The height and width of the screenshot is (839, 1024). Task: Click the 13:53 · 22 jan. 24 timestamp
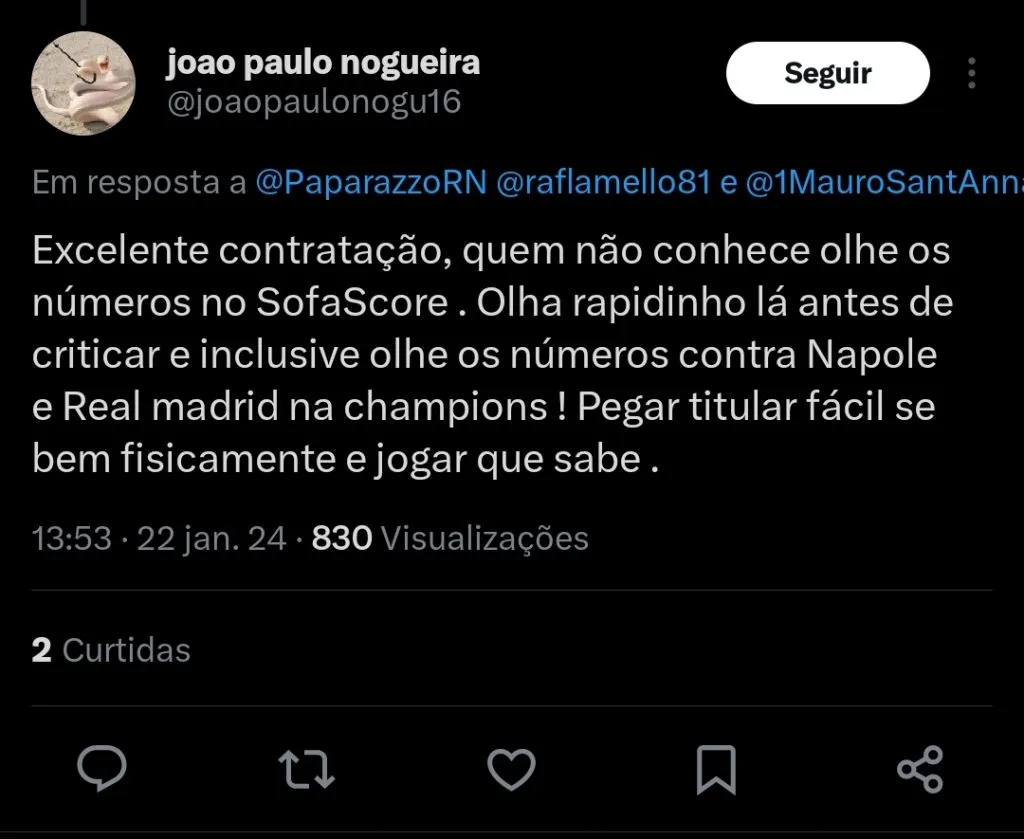point(160,539)
